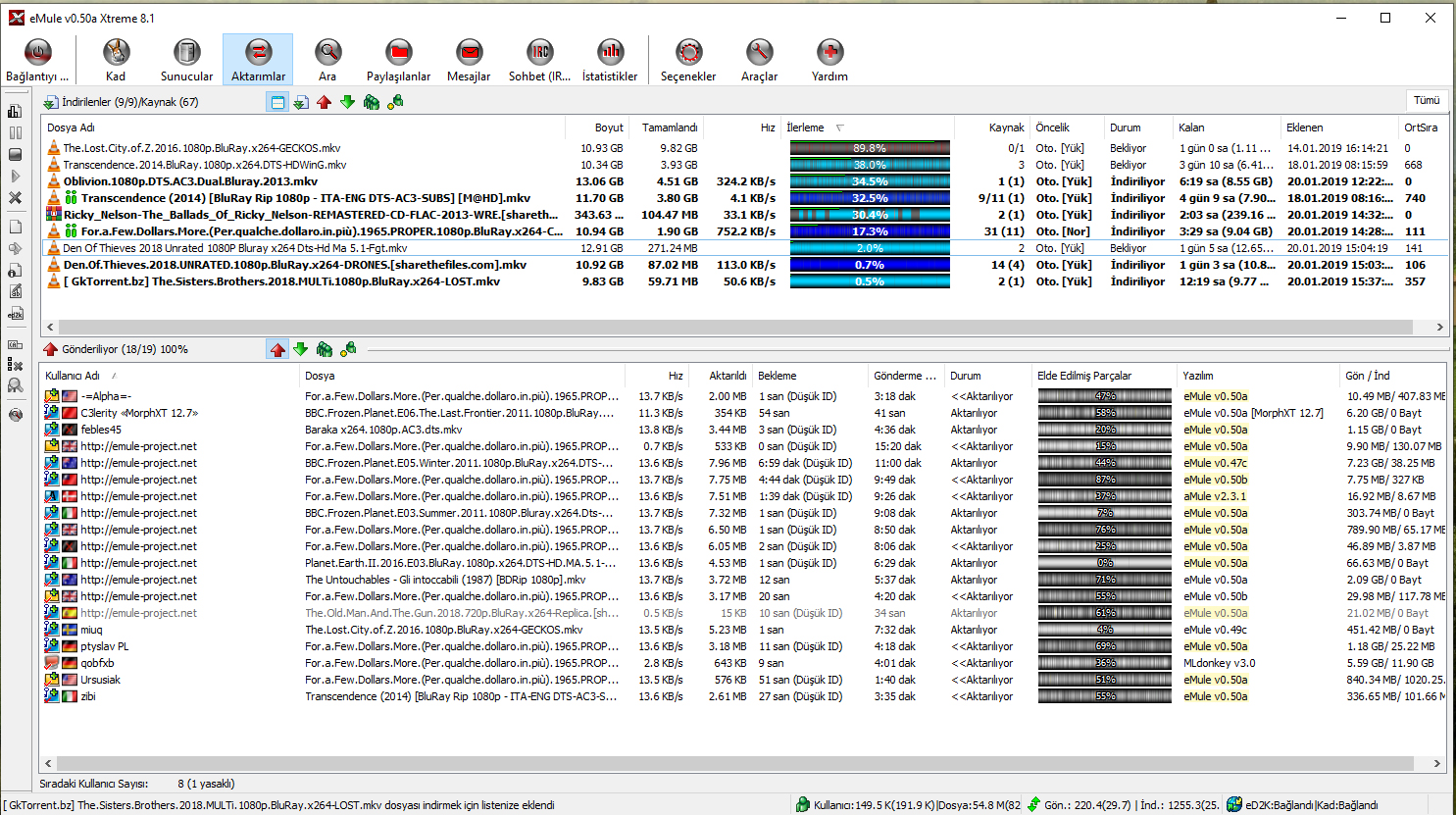
Task: Select upload user ptyslav PL
Action: pyautogui.click(x=743, y=646)
